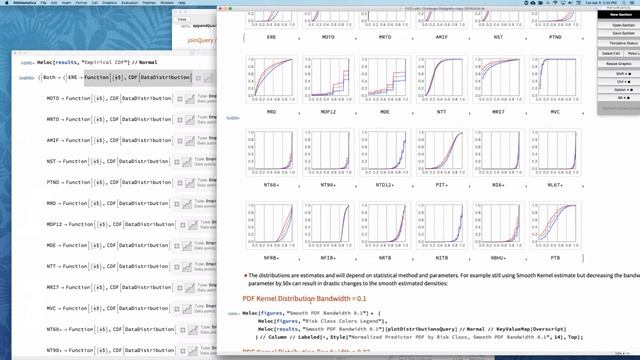Click the PTND distribution plot icon
Image resolution: width=640 pixels, height=360 pixels.
click(x=190, y=183)
